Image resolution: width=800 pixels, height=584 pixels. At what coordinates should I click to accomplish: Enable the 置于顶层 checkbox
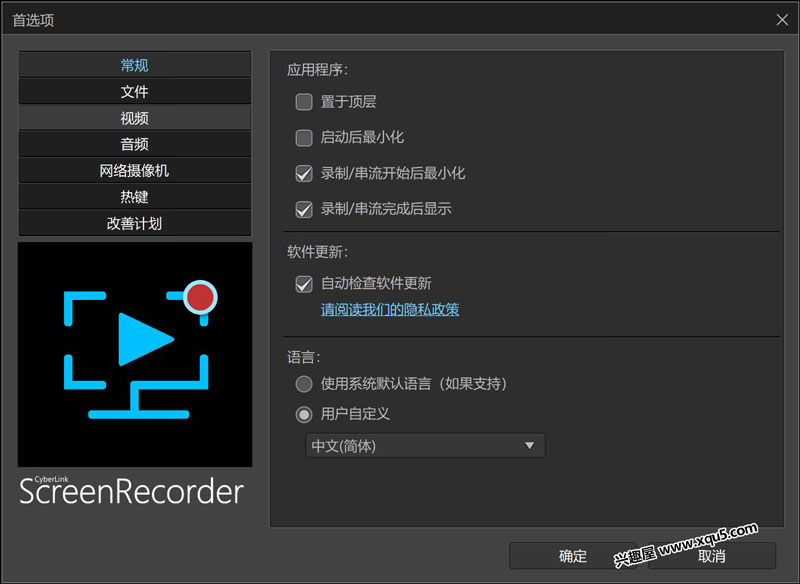304,101
